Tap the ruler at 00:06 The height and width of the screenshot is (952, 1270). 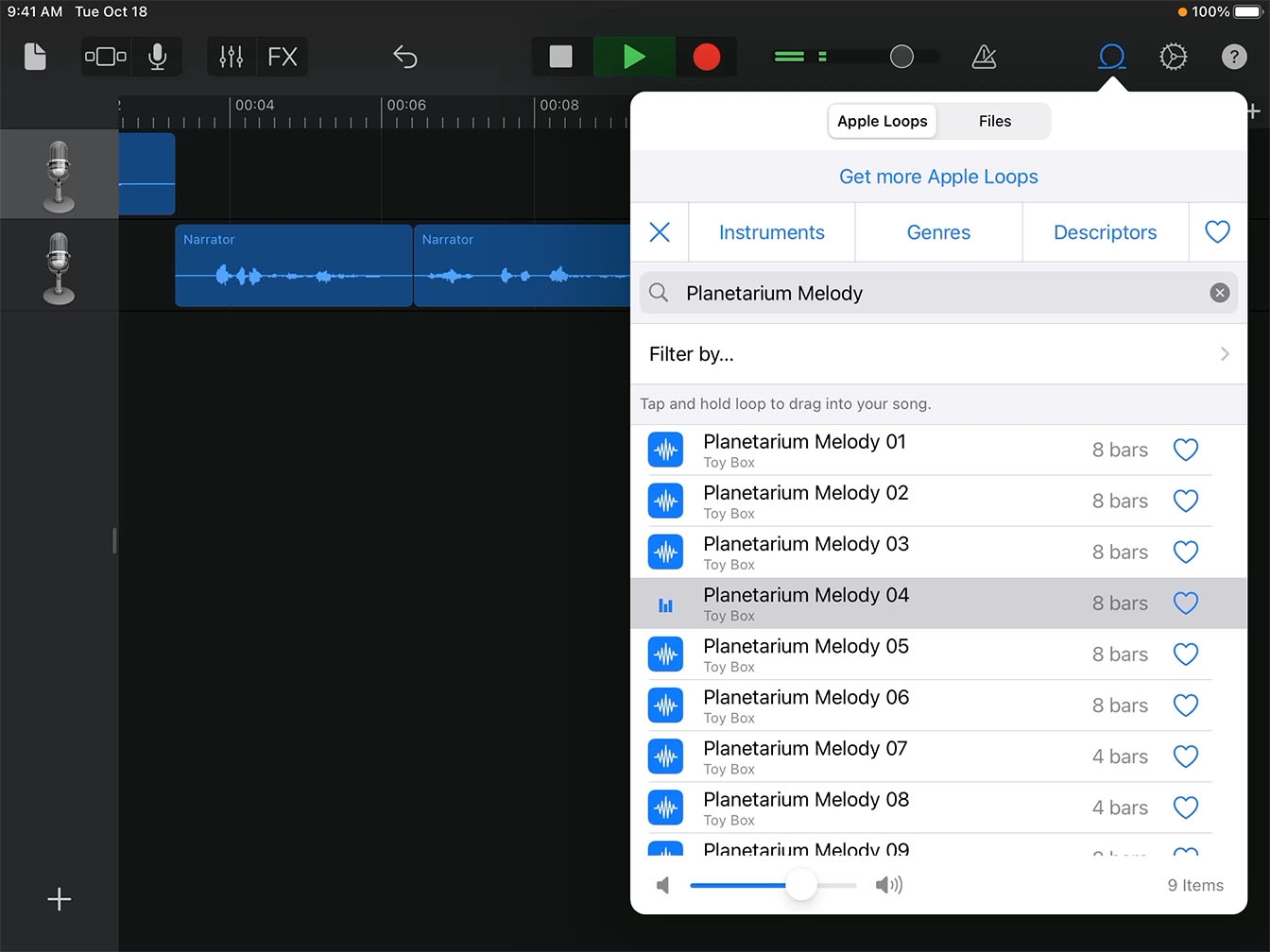point(406,105)
